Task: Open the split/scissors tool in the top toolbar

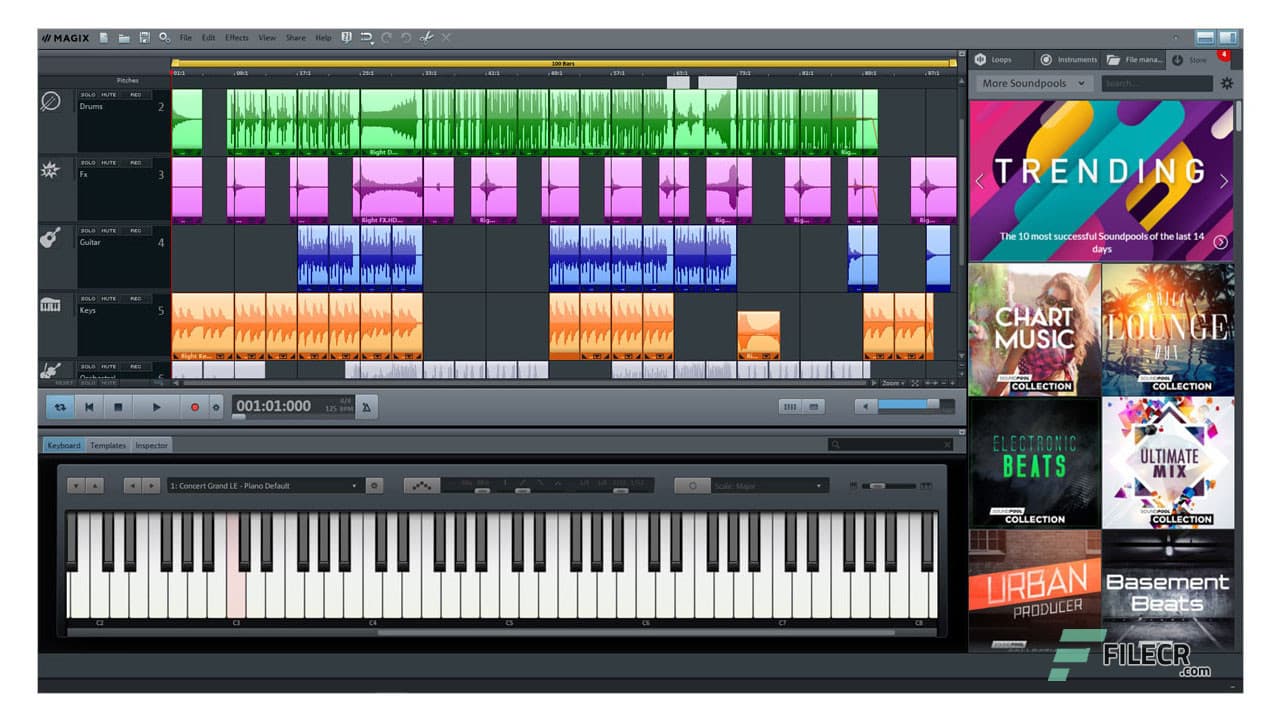Action: tap(425, 38)
